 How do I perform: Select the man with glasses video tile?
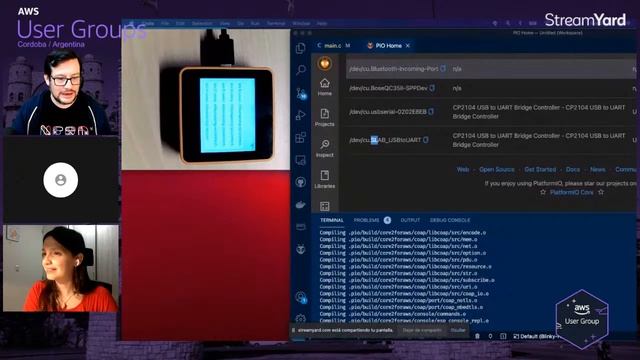[x=61, y=93]
